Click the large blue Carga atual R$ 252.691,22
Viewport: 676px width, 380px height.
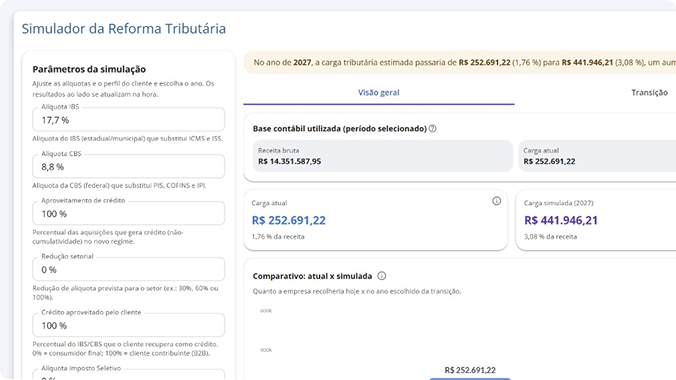coord(288,220)
